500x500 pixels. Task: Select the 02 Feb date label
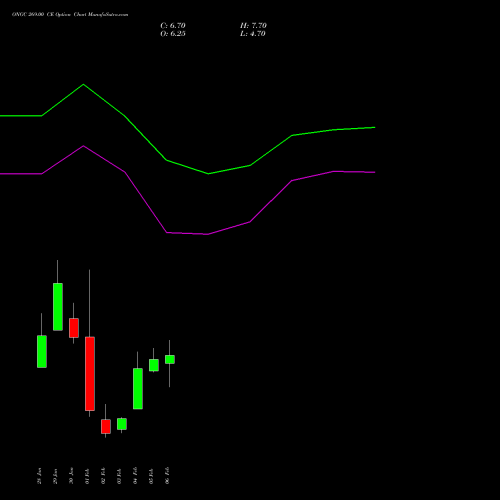click(x=103, y=476)
